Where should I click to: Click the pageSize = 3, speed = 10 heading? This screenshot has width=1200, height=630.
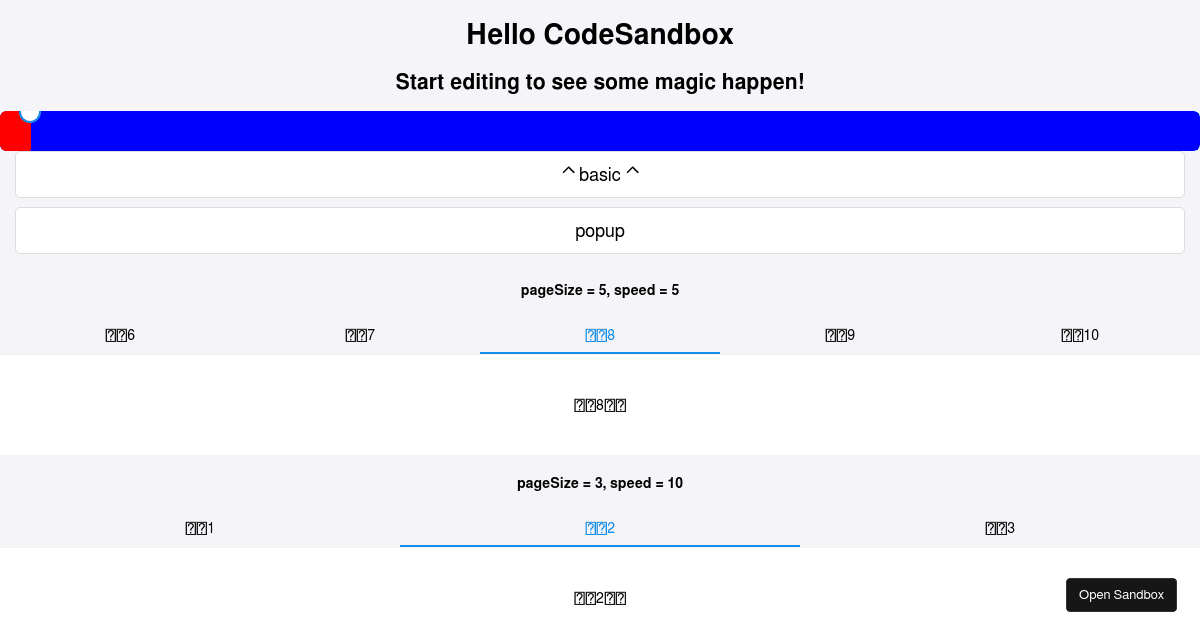600,483
